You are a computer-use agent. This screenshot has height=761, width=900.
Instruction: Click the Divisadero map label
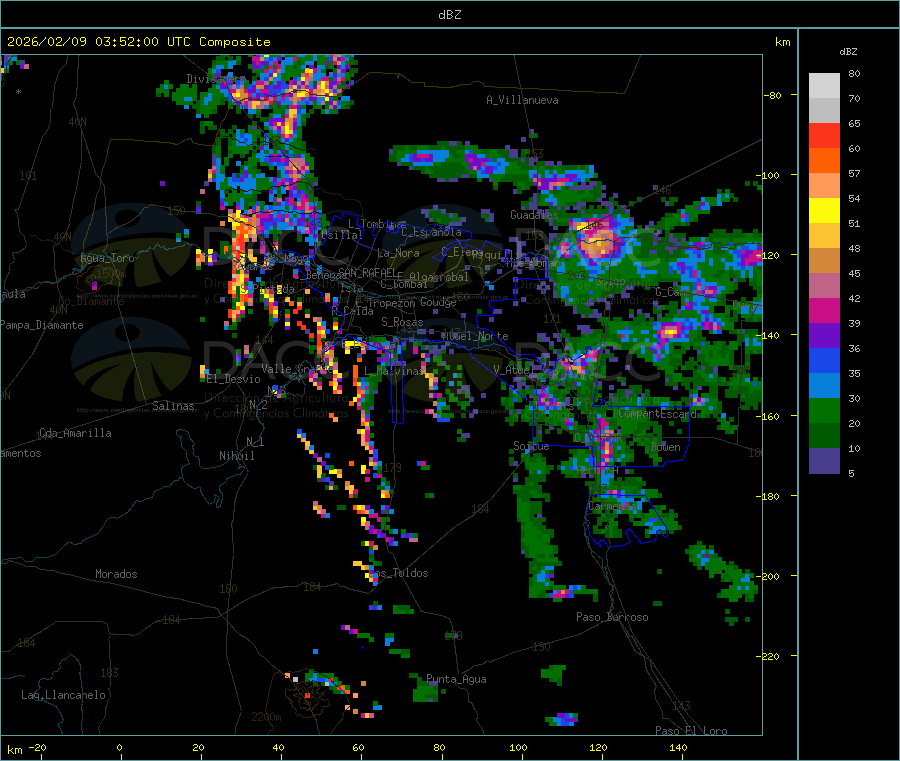coord(216,79)
